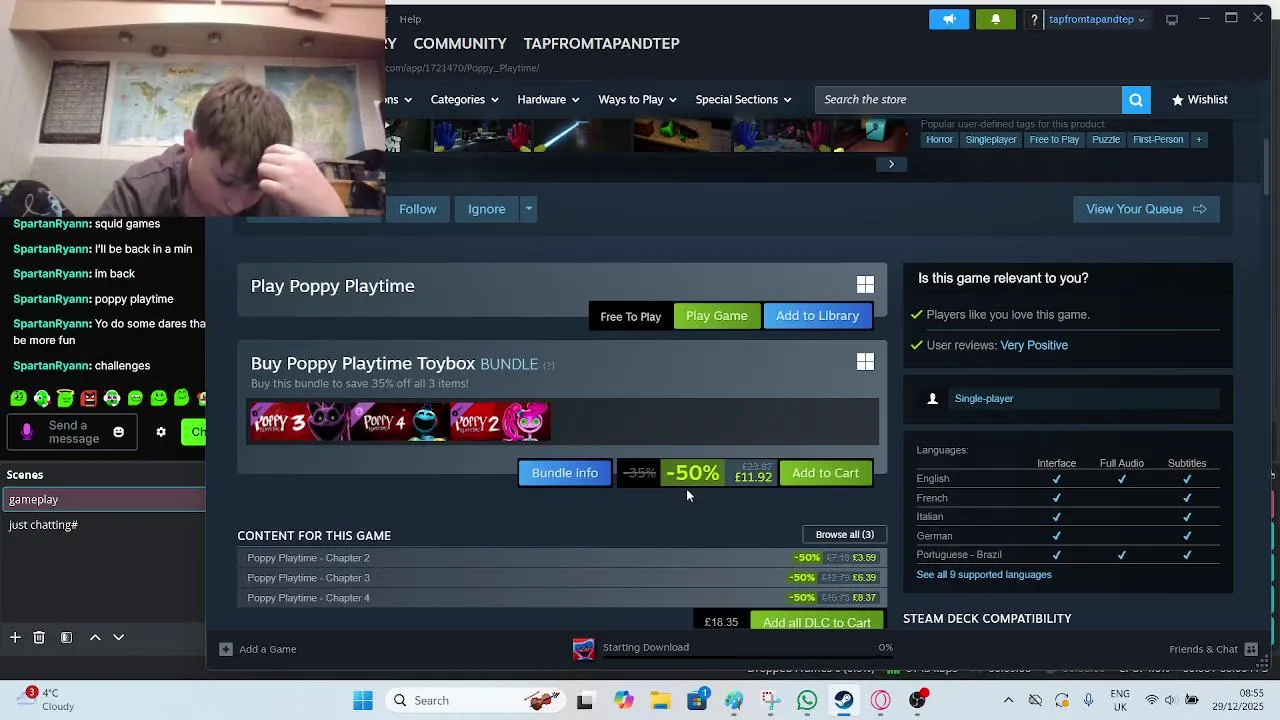Open TAPFROMTAPANDTEP profile tab
Image resolution: width=1280 pixels, height=720 pixels.
pos(602,44)
